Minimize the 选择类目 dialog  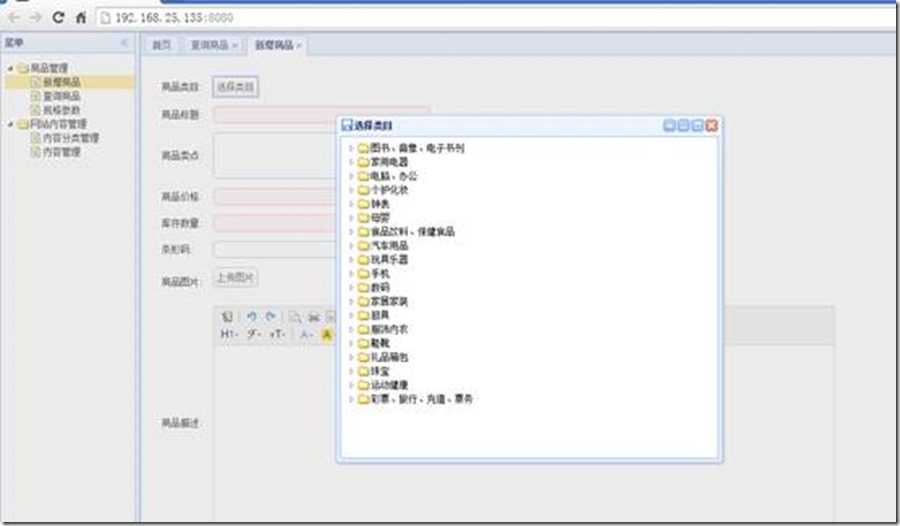[x=683, y=125]
